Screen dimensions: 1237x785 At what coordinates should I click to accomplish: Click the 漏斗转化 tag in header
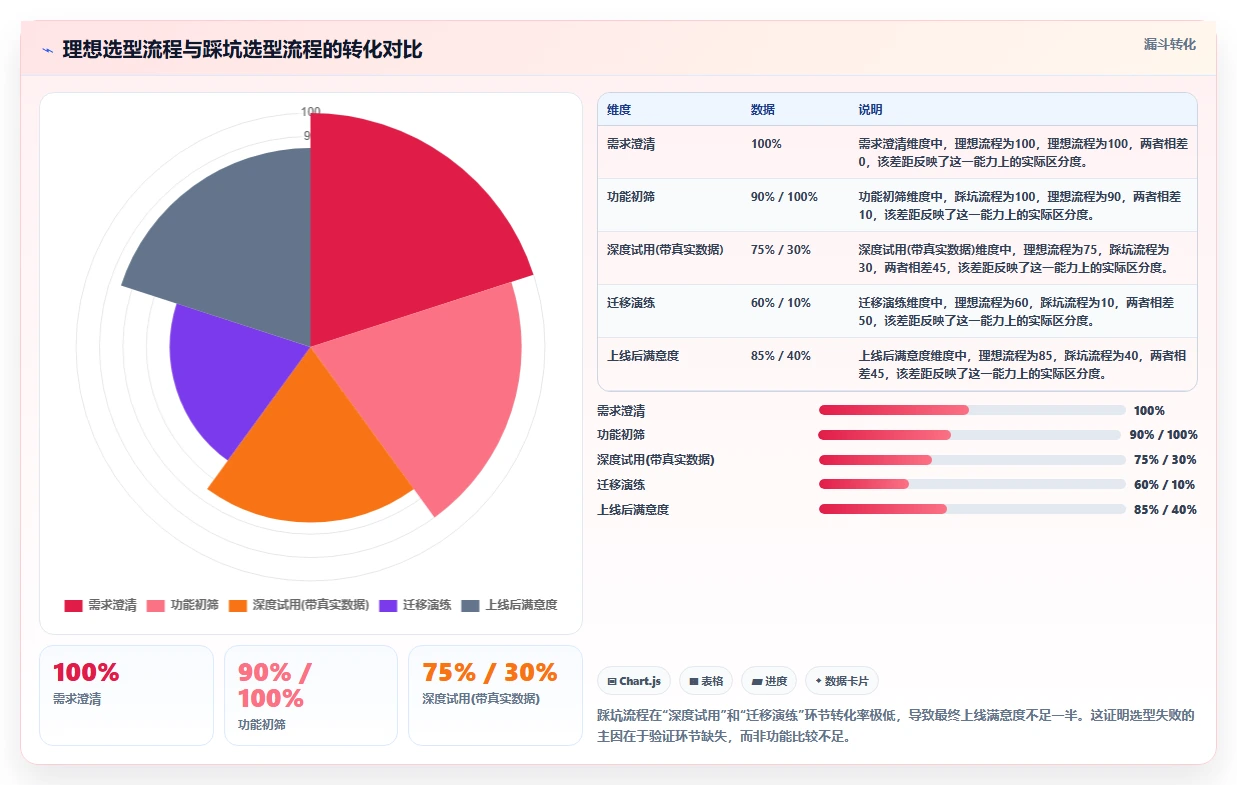point(1169,44)
